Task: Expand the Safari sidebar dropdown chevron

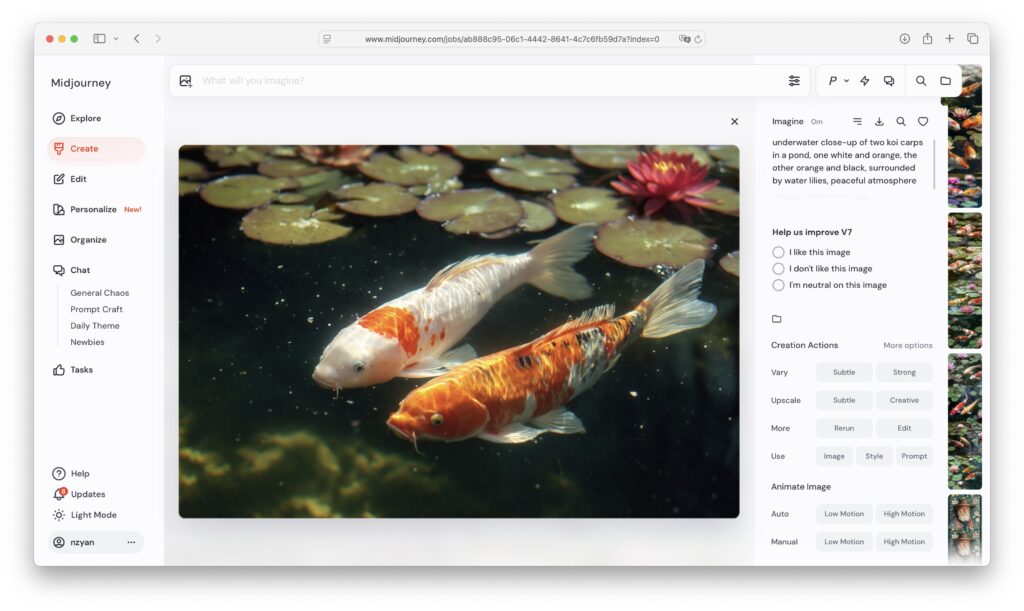Action: click(x=116, y=39)
